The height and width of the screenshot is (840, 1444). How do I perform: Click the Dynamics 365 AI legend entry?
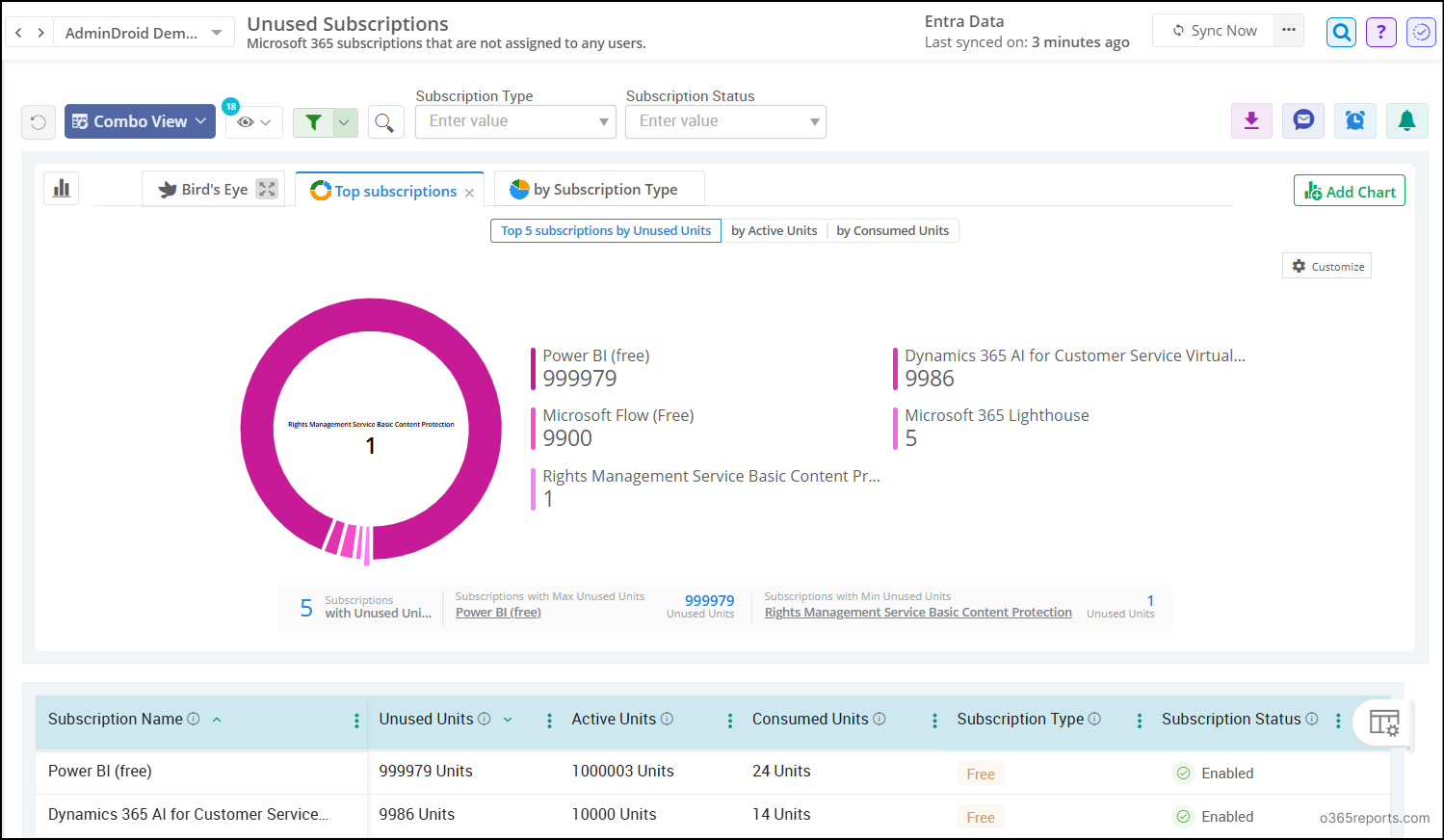coord(1069,368)
